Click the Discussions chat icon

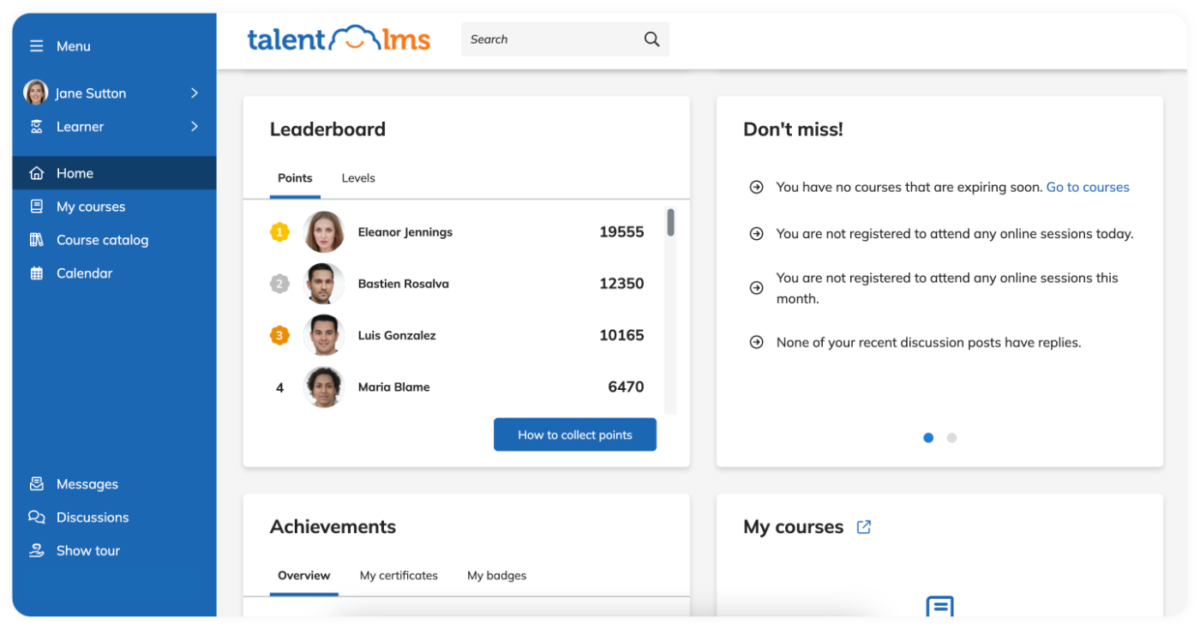tap(35, 517)
